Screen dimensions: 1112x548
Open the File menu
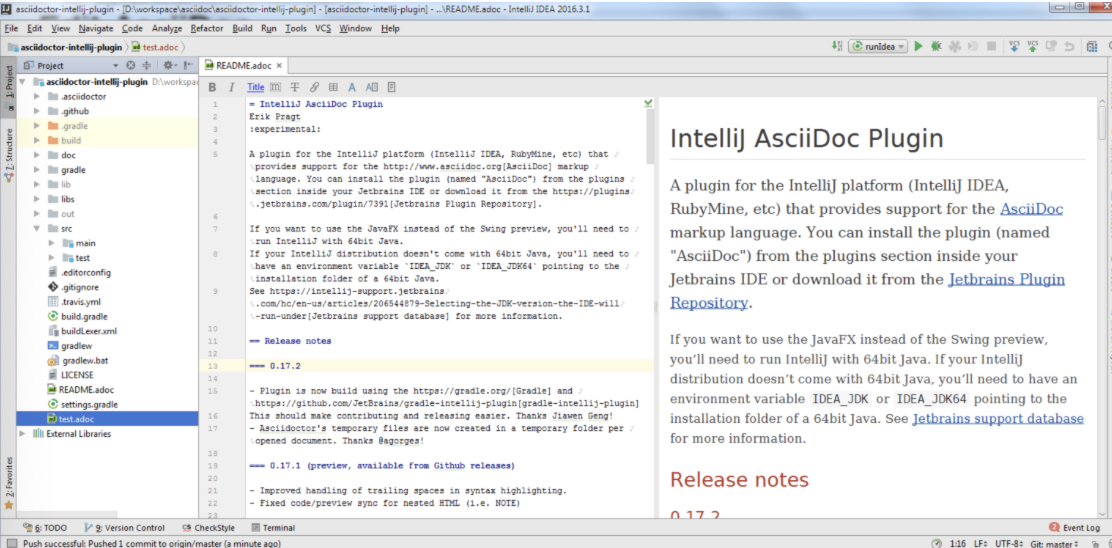pyautogui.click(x=11, y=28)
